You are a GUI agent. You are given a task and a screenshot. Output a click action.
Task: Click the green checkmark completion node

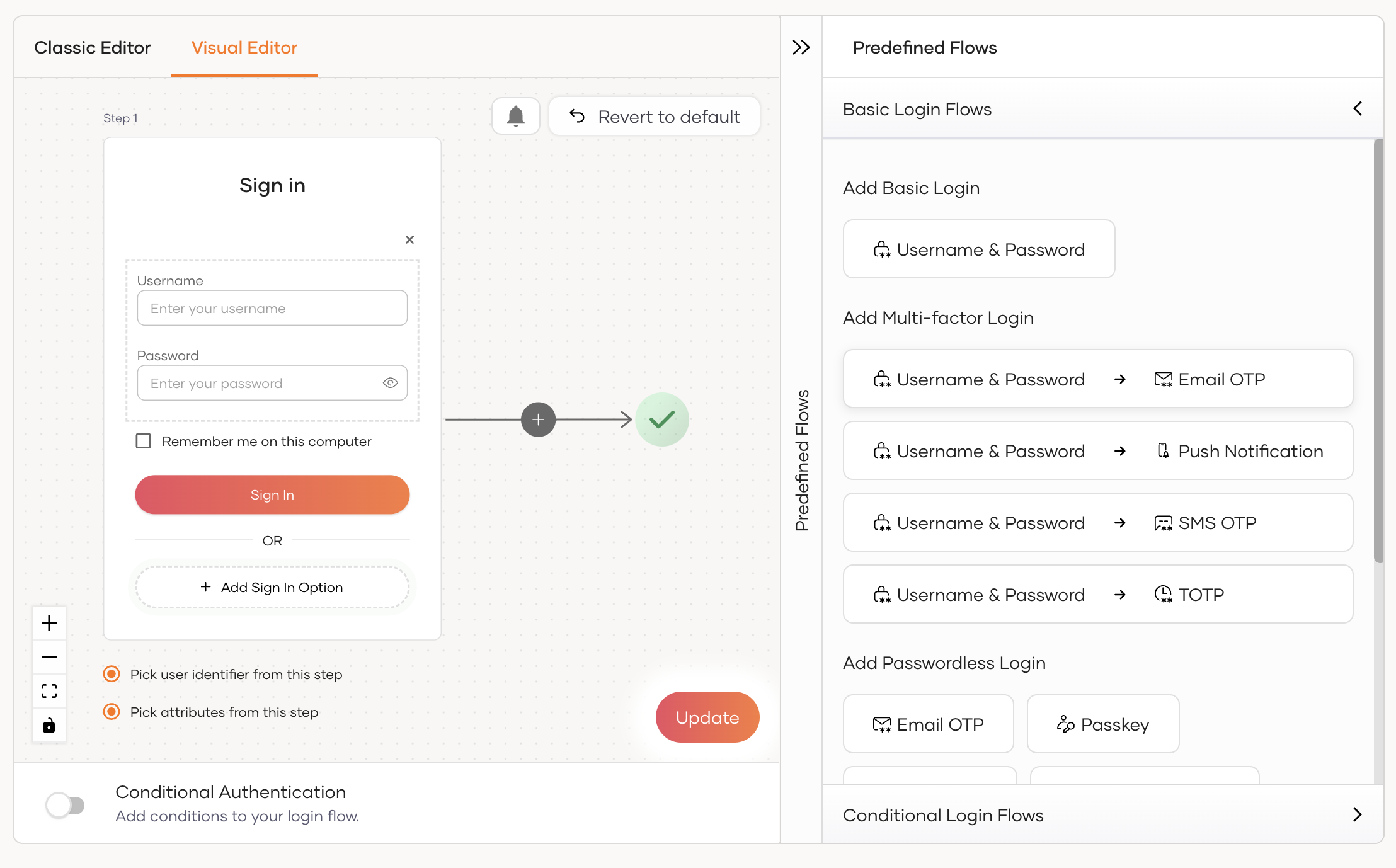661,420
